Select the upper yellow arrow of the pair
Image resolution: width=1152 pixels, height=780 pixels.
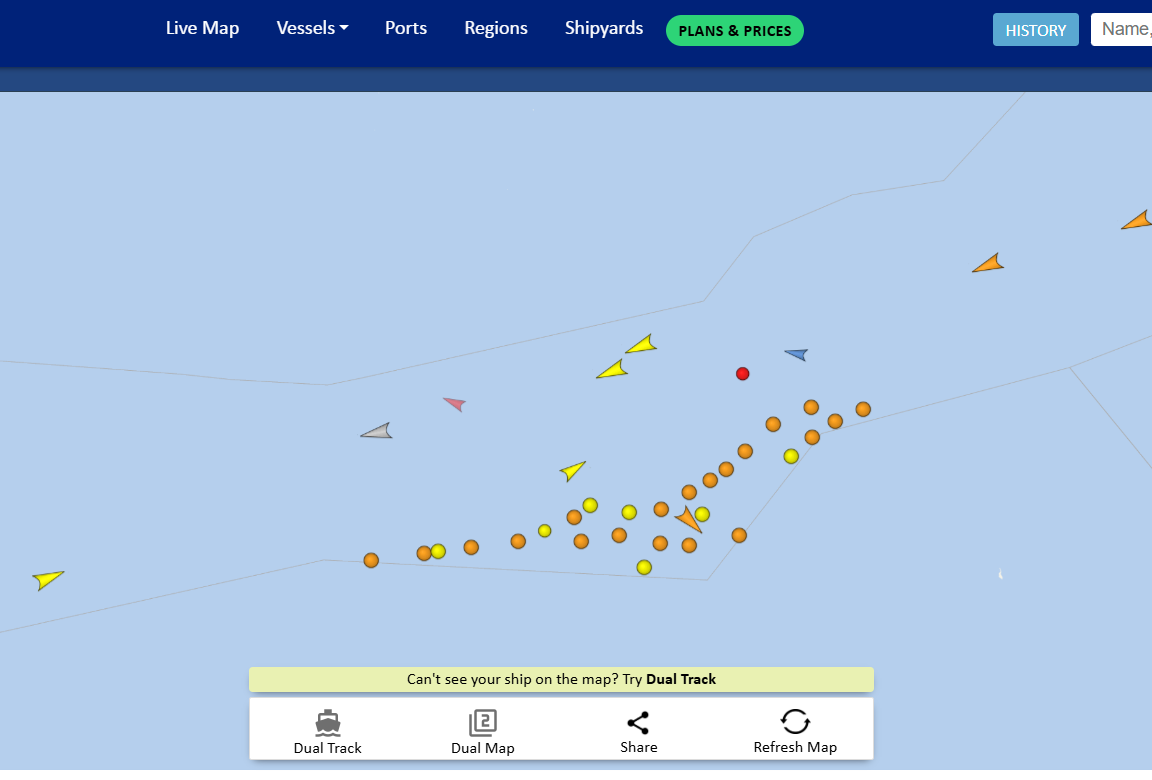coord(642,344)
